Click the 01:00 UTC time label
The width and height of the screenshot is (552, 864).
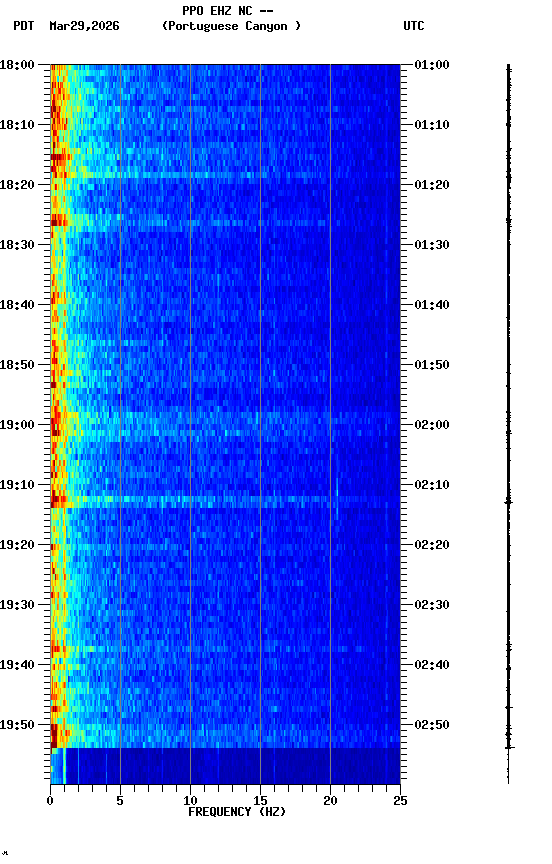point(432,65)
